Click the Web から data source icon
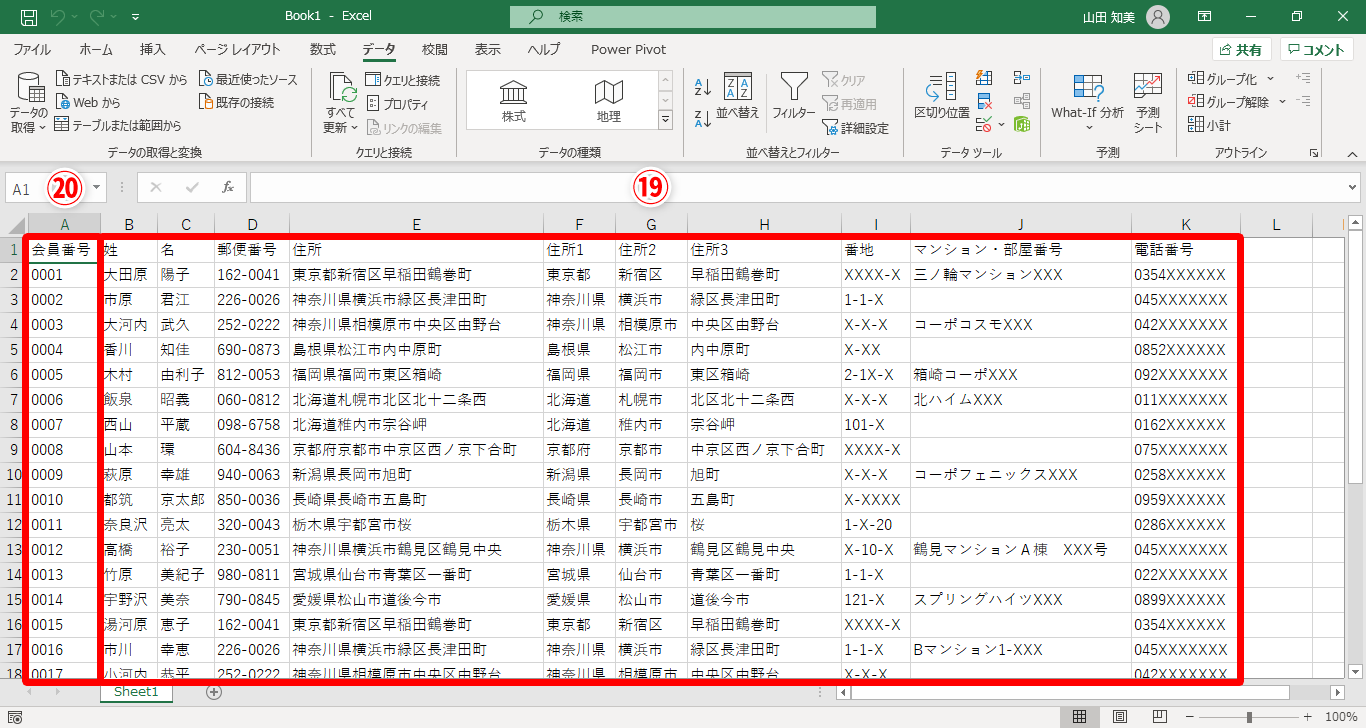 63,102
